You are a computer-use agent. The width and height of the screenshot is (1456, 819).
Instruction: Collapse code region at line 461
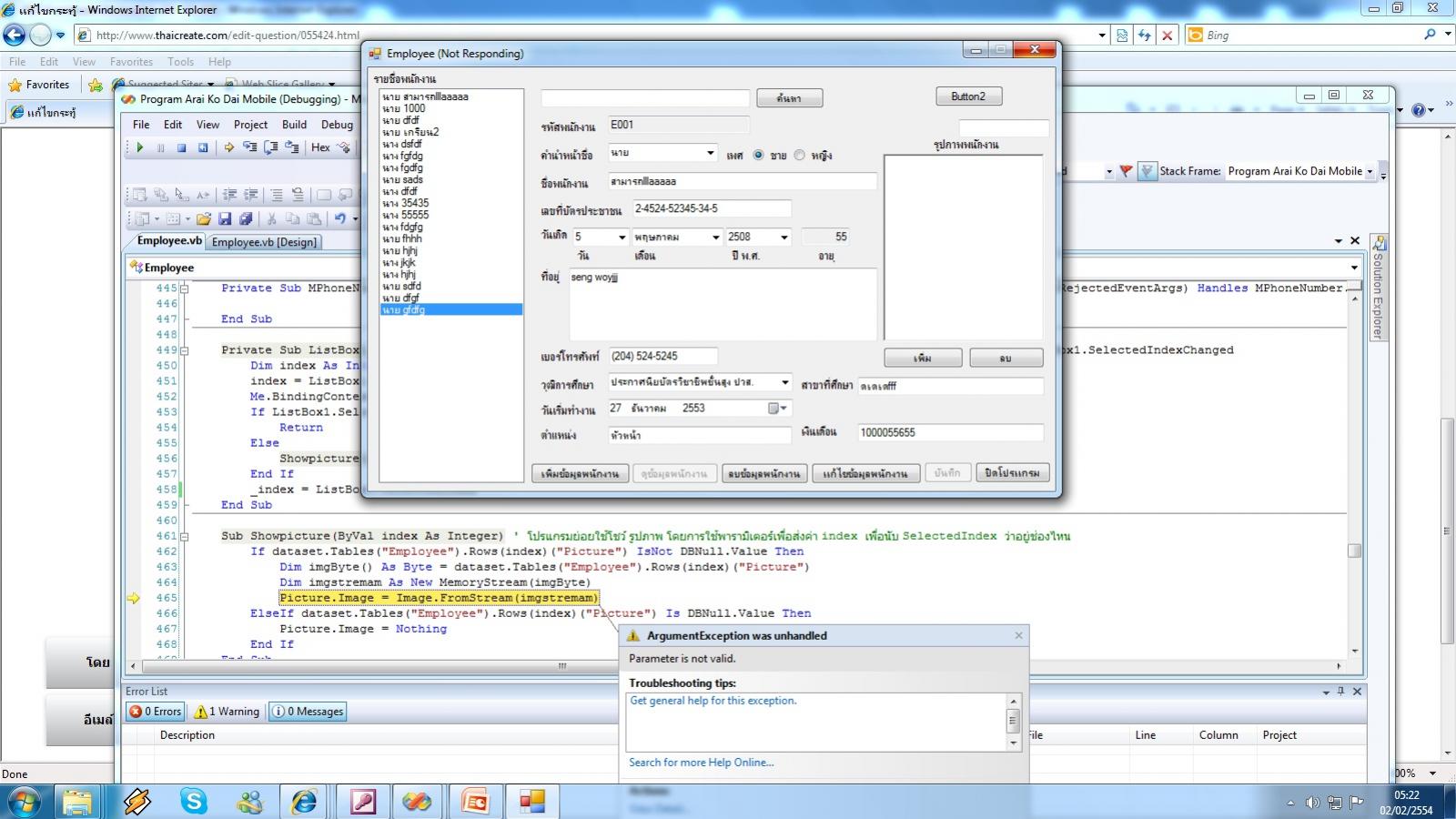click(185, 537)
